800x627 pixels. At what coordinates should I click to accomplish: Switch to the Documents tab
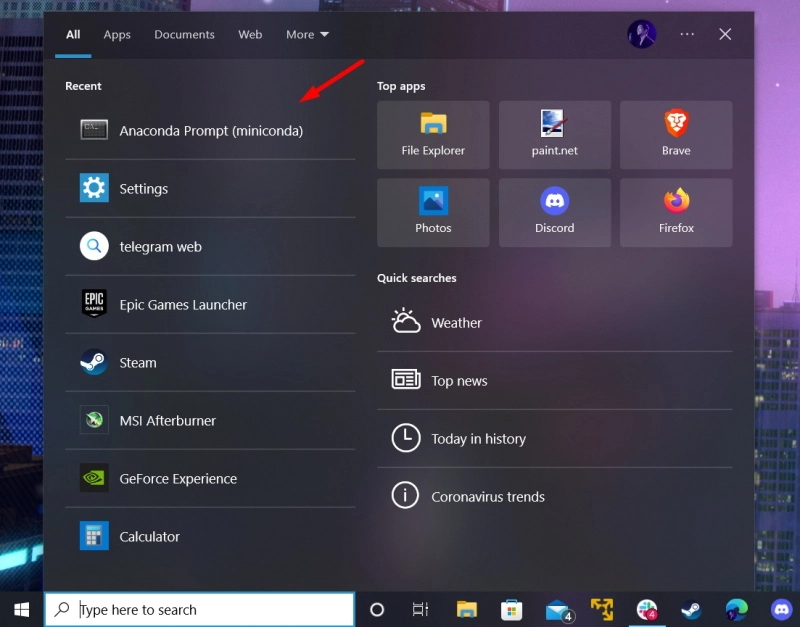[184, 35]
